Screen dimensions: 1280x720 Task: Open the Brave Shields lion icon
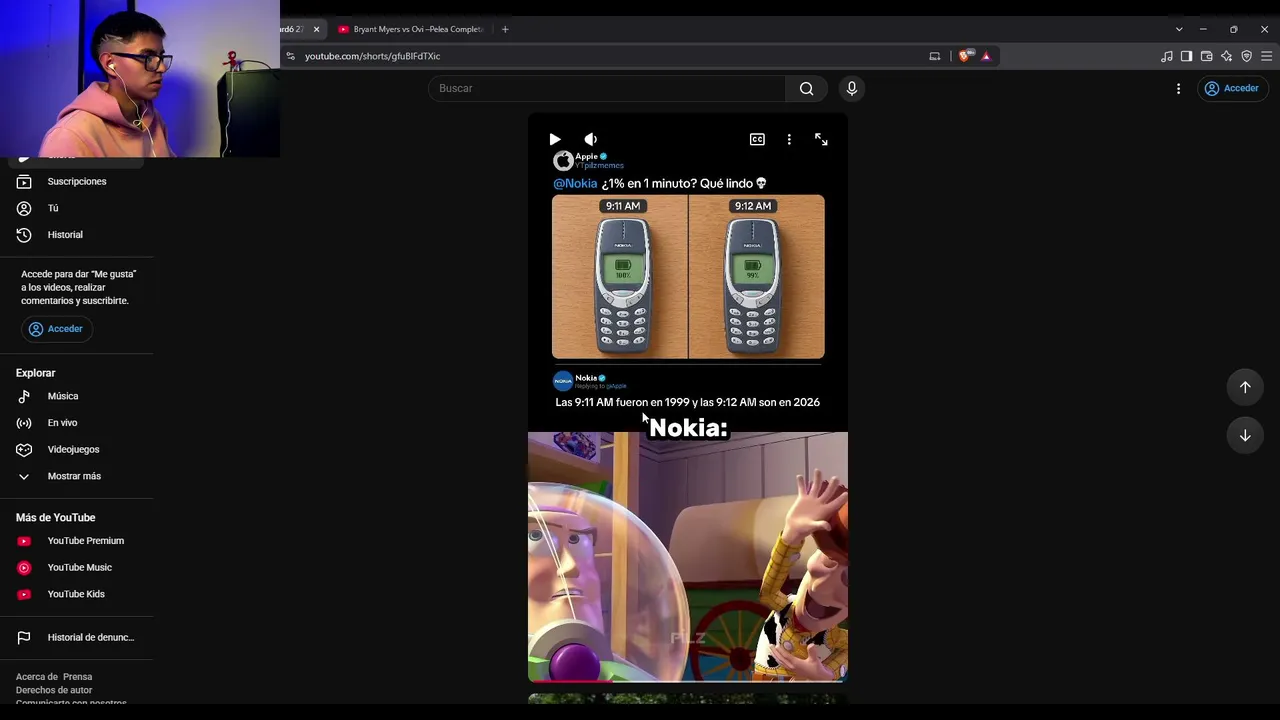click(964, 56)
